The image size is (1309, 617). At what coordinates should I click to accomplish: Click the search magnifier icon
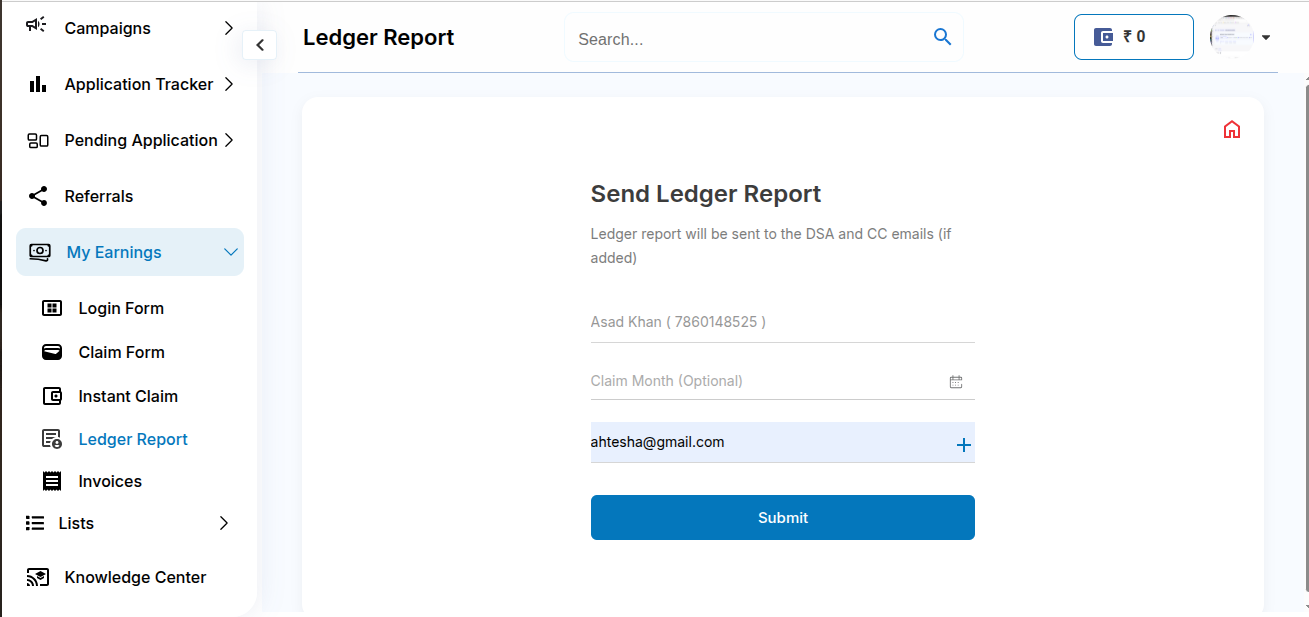click(x=942, y=37)
